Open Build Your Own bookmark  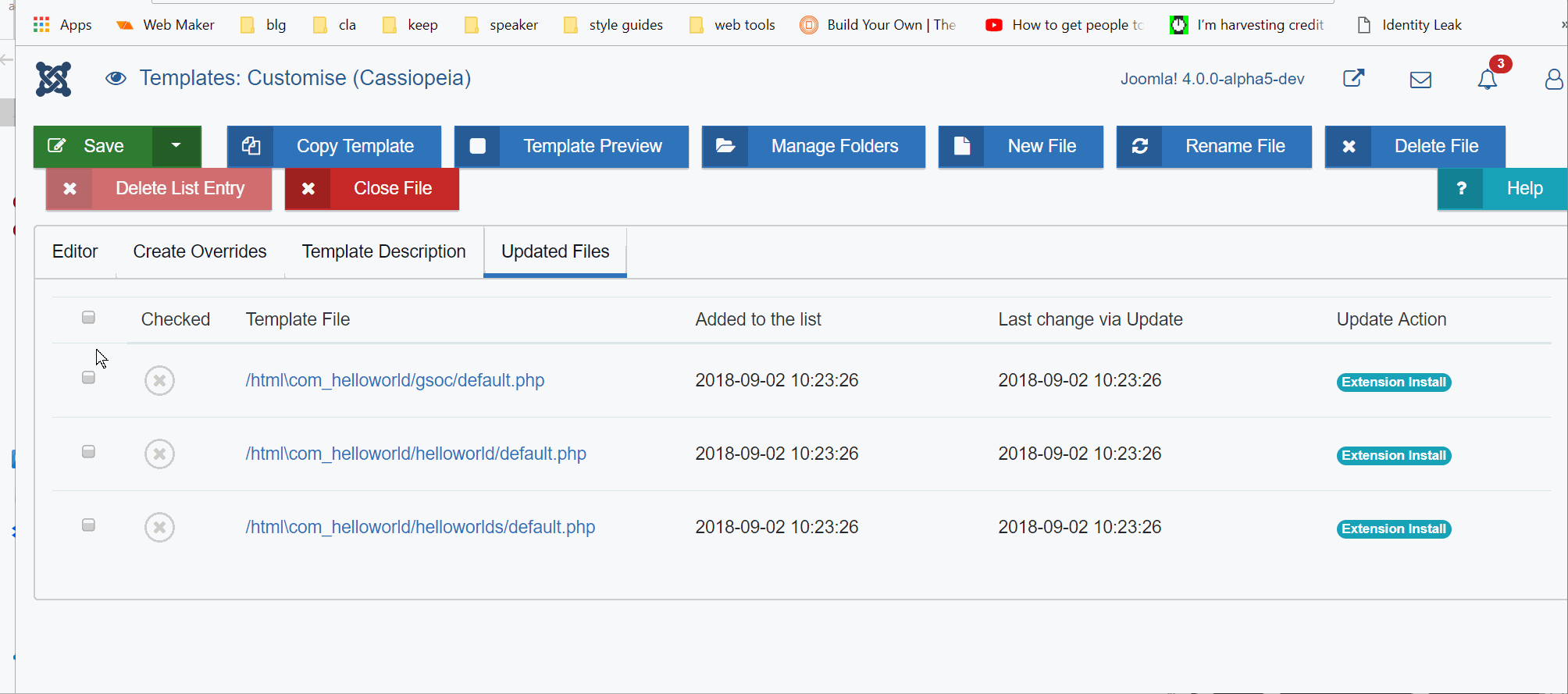click(x=878, y=25)
